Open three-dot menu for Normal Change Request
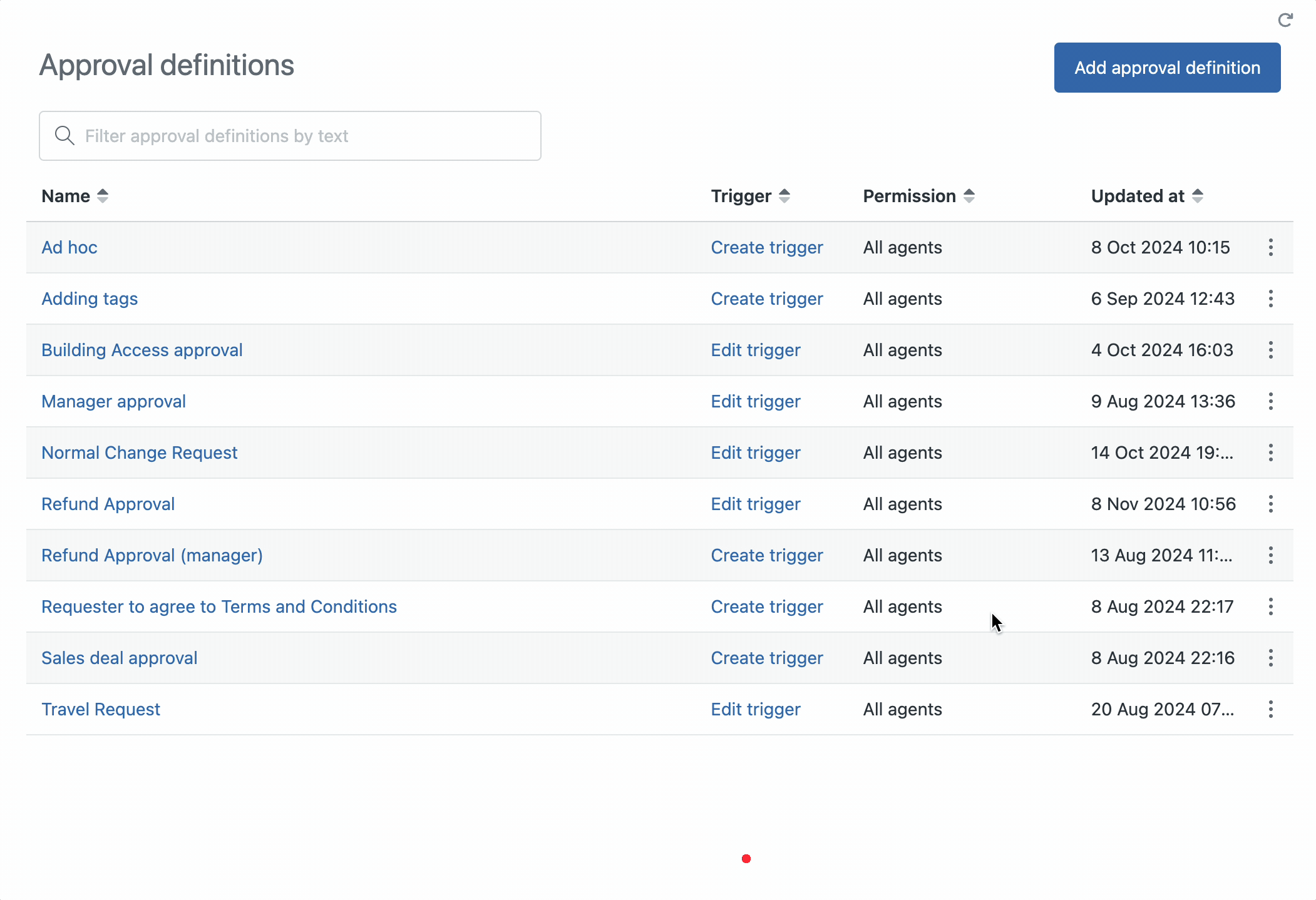The image size is (1316, 900). tap(1270, 453)
